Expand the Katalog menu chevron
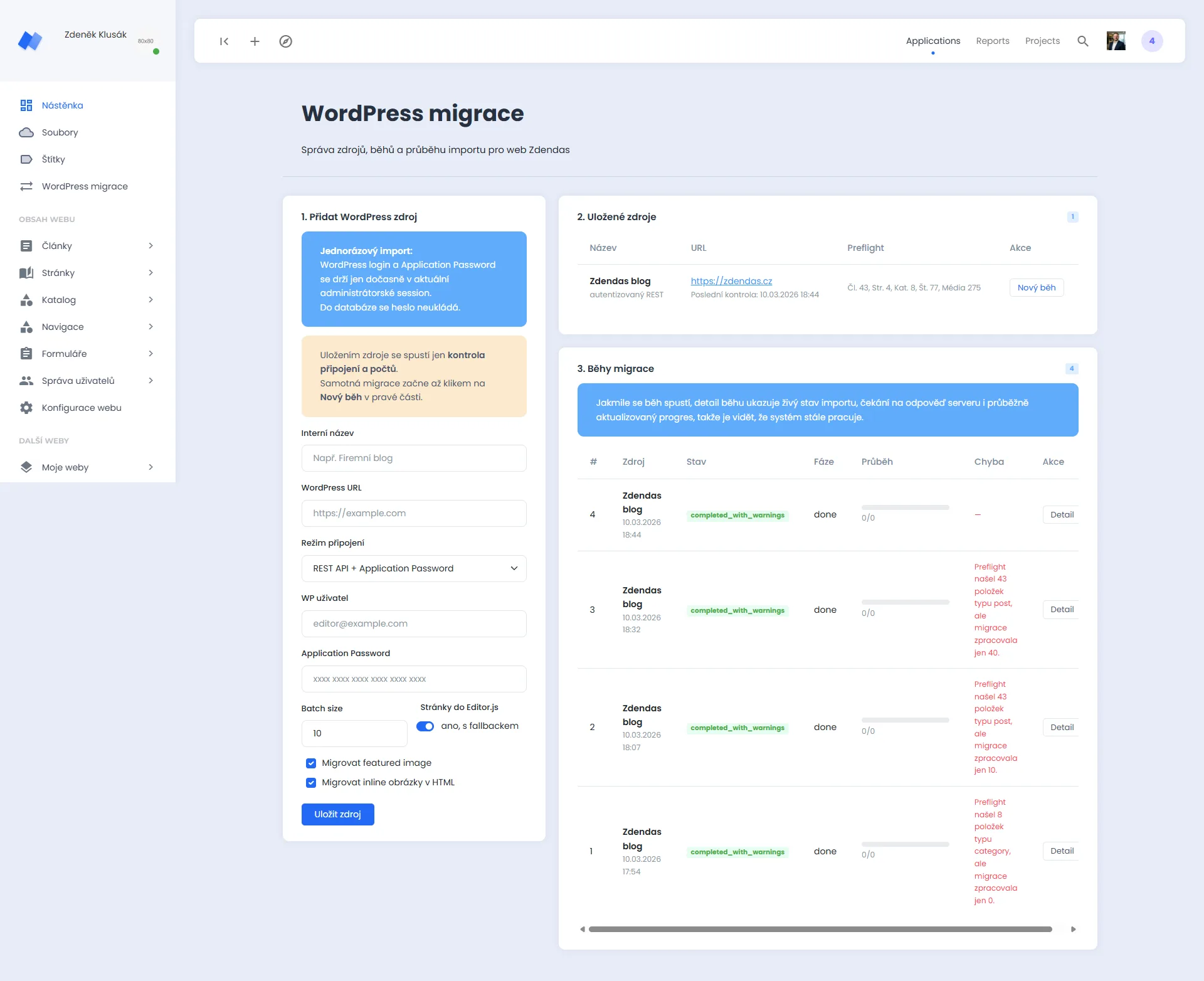Viewport: 1204px width, 981px height. pyautogui.click(x=150, y=300)
